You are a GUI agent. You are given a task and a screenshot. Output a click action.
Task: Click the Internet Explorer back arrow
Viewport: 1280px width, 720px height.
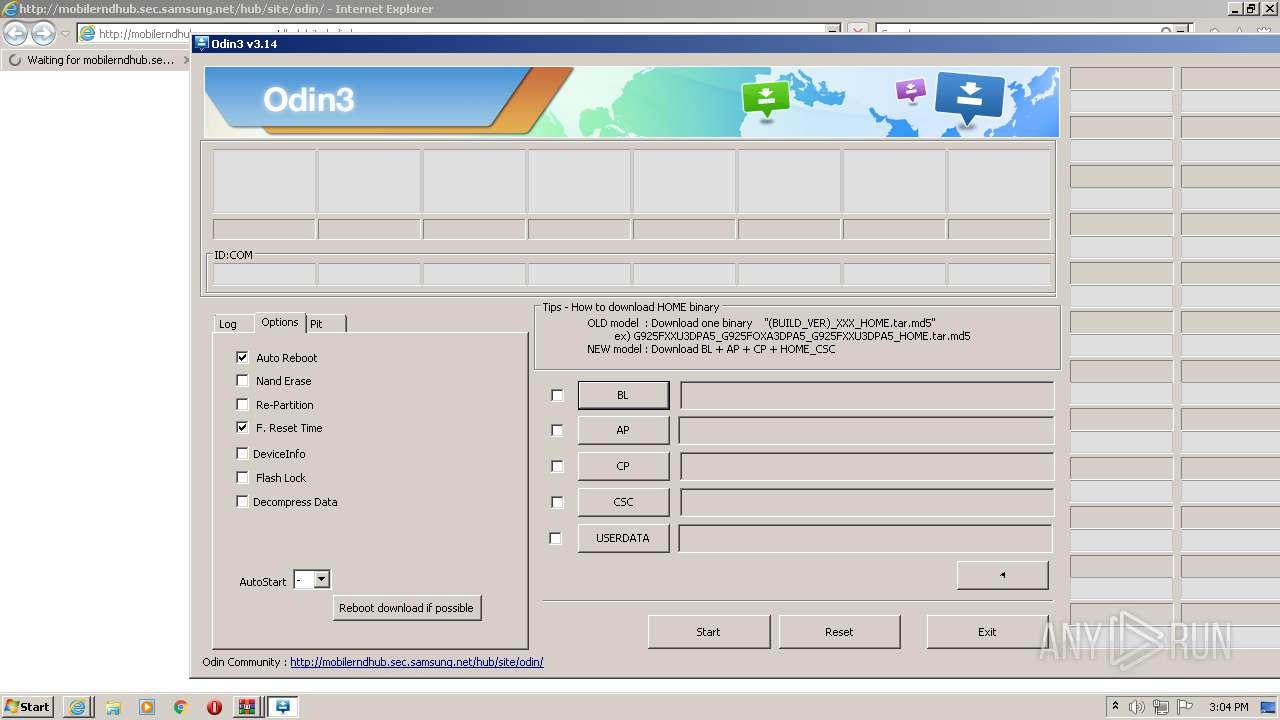pos(16,33)
